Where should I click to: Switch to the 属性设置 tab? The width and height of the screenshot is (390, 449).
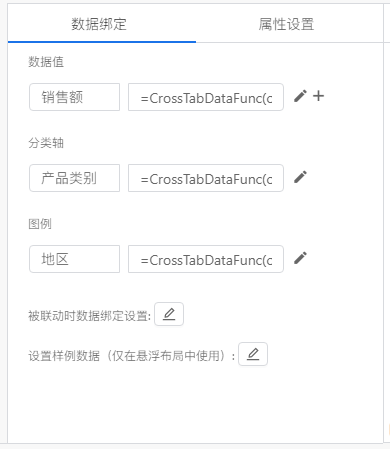coord(286,24)
